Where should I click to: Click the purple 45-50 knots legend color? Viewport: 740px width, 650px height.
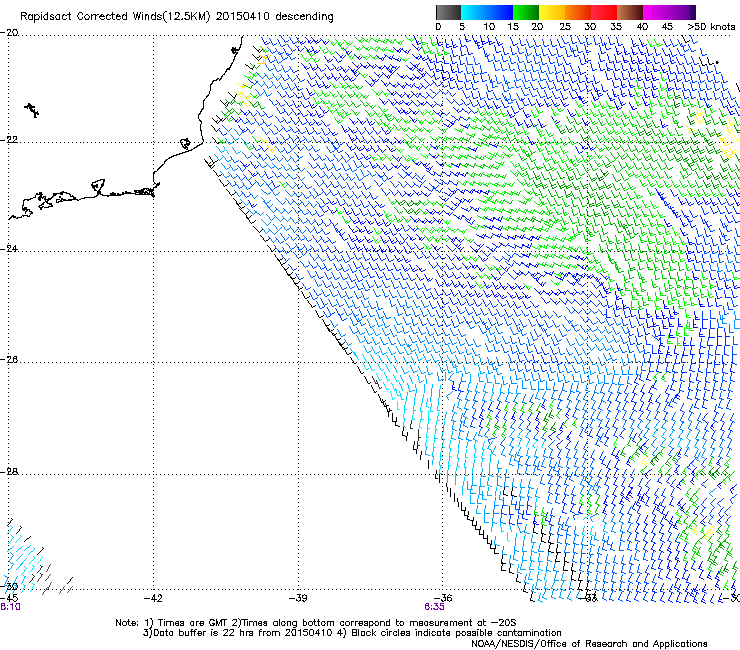pos(682,12)
